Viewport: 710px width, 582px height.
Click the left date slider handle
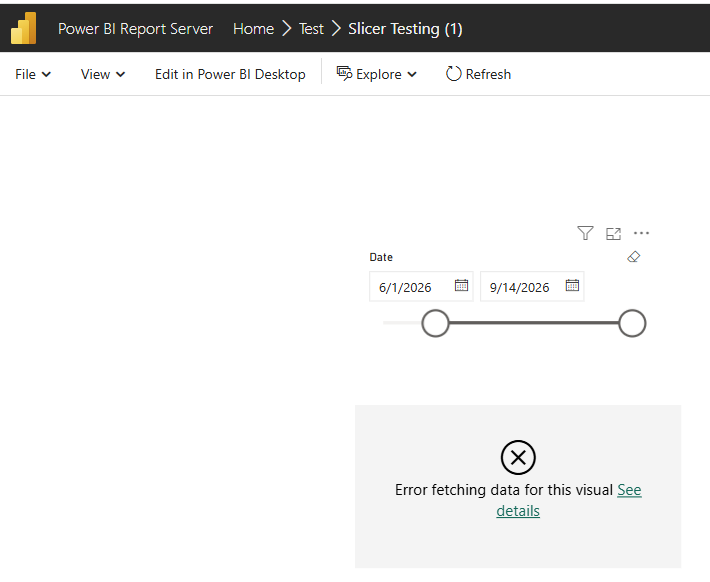pos(435,323)
